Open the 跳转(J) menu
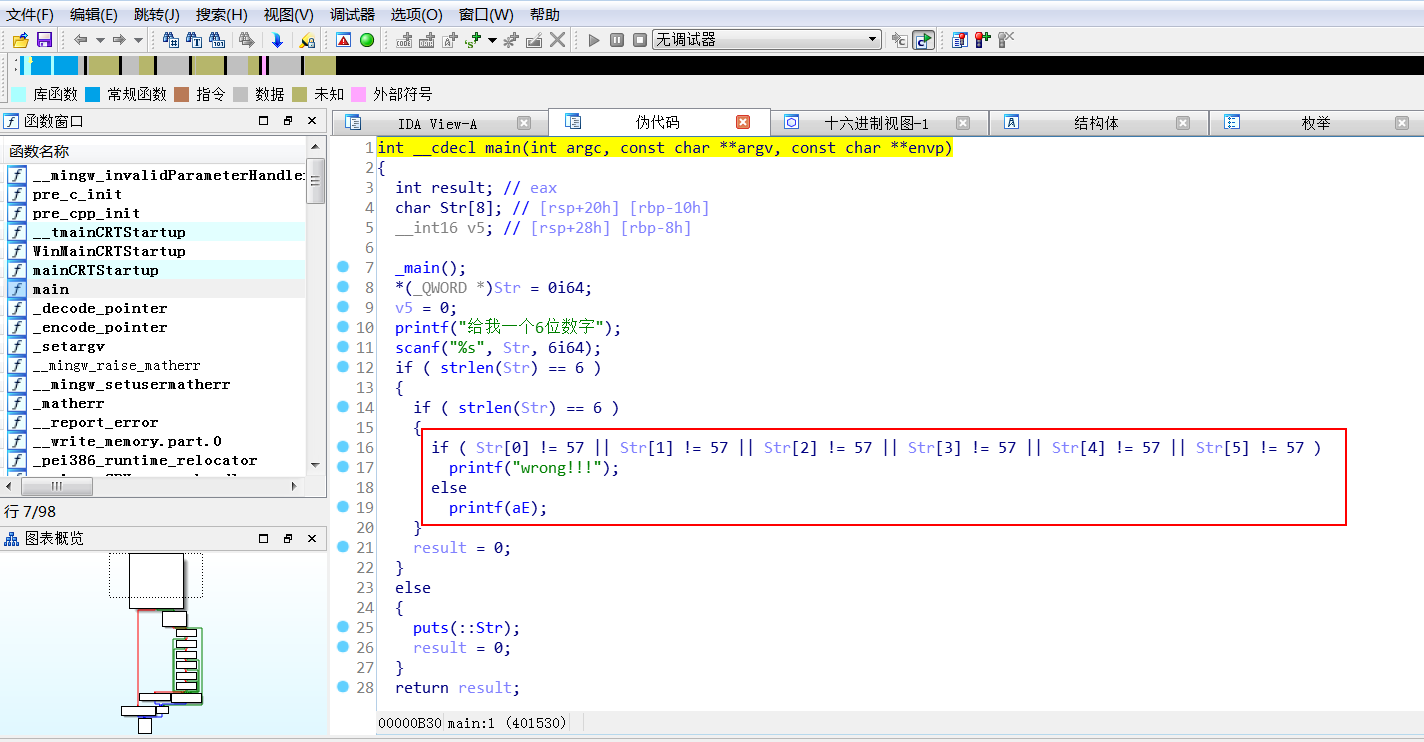The width and height of the screenshot is (1424, 742). pyautogui.click(x=156, y=14)
